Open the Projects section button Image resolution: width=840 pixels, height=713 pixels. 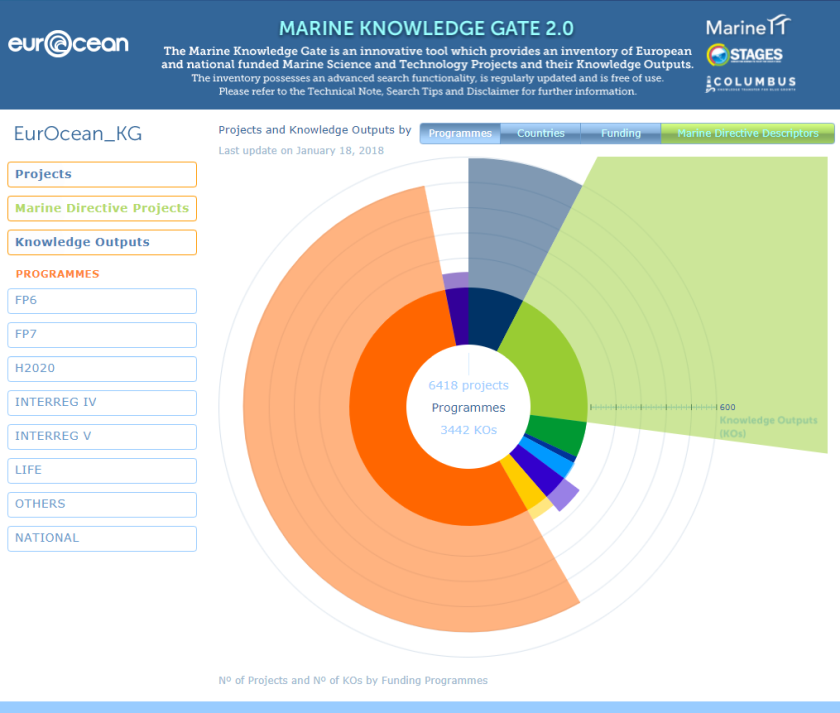[x=102, y=175]
